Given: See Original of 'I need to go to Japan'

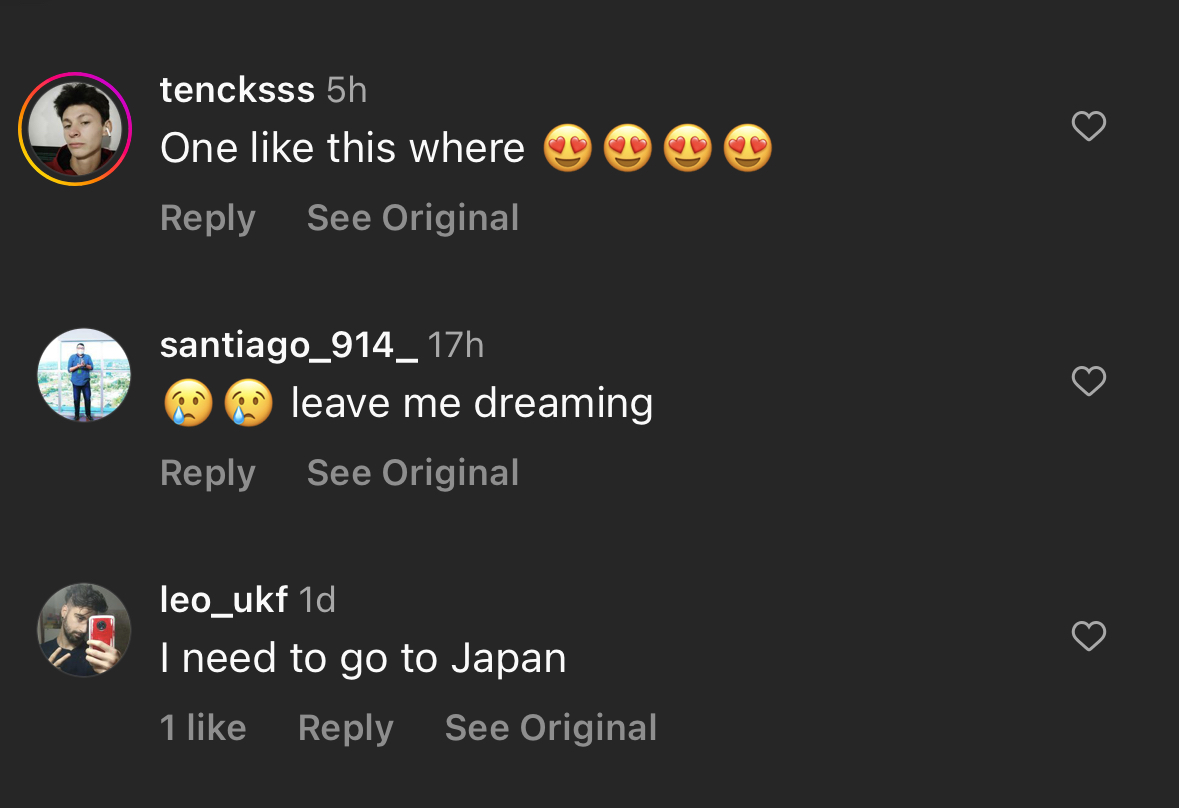Looking at the screenshot, I should point(551,728).
